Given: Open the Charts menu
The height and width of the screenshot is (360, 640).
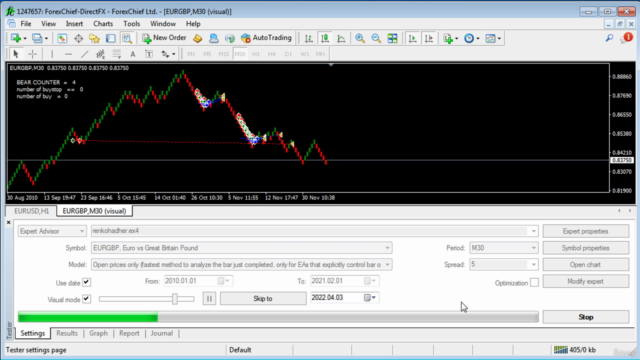Looking at the screenshot, I should [103, 24].
